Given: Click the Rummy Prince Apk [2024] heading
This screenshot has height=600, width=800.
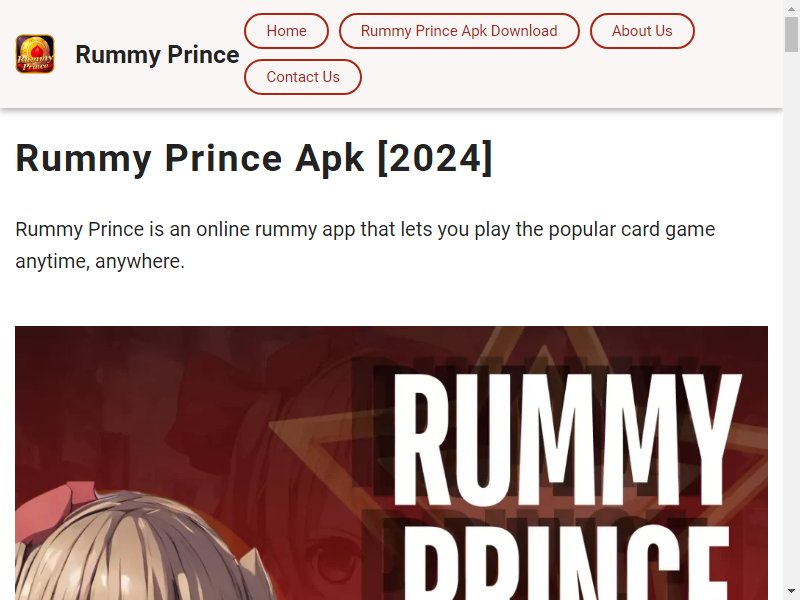Looking at the screenshot, I should tap(254, 159).
